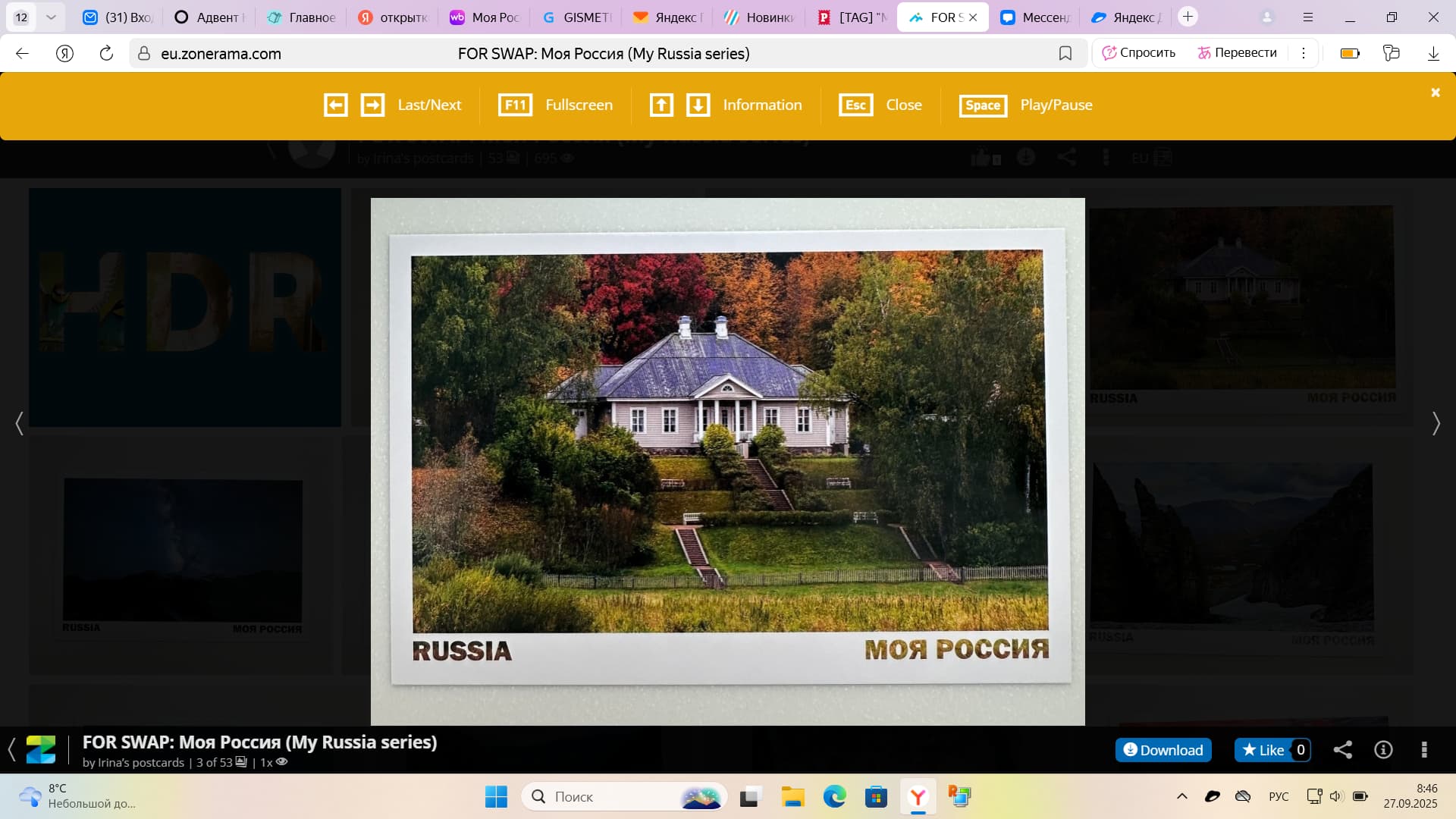Image resolution: width=1456 pixels, height=819 pixels.
Task: Click the Download button
Action: (1163, 750)
